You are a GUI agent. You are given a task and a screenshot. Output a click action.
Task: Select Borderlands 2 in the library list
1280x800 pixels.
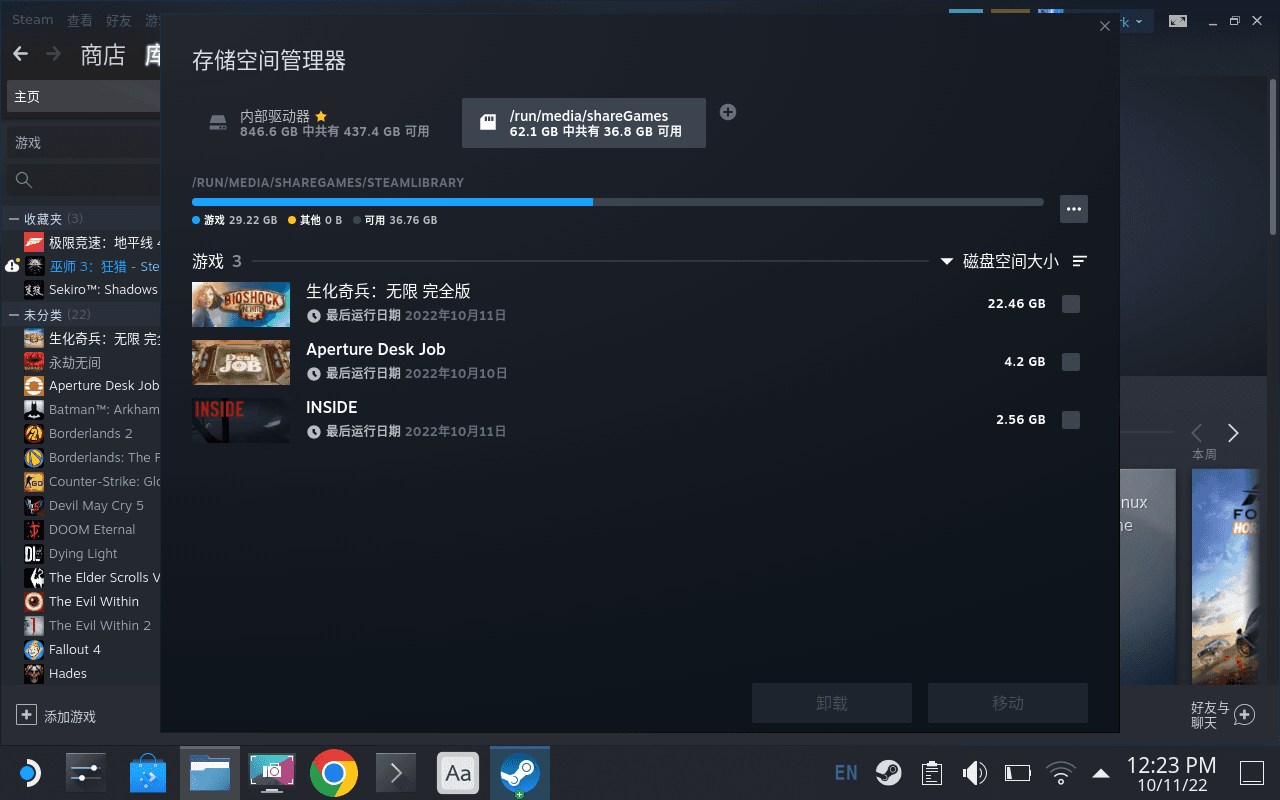pyautogui.click(x=91, y=434)
